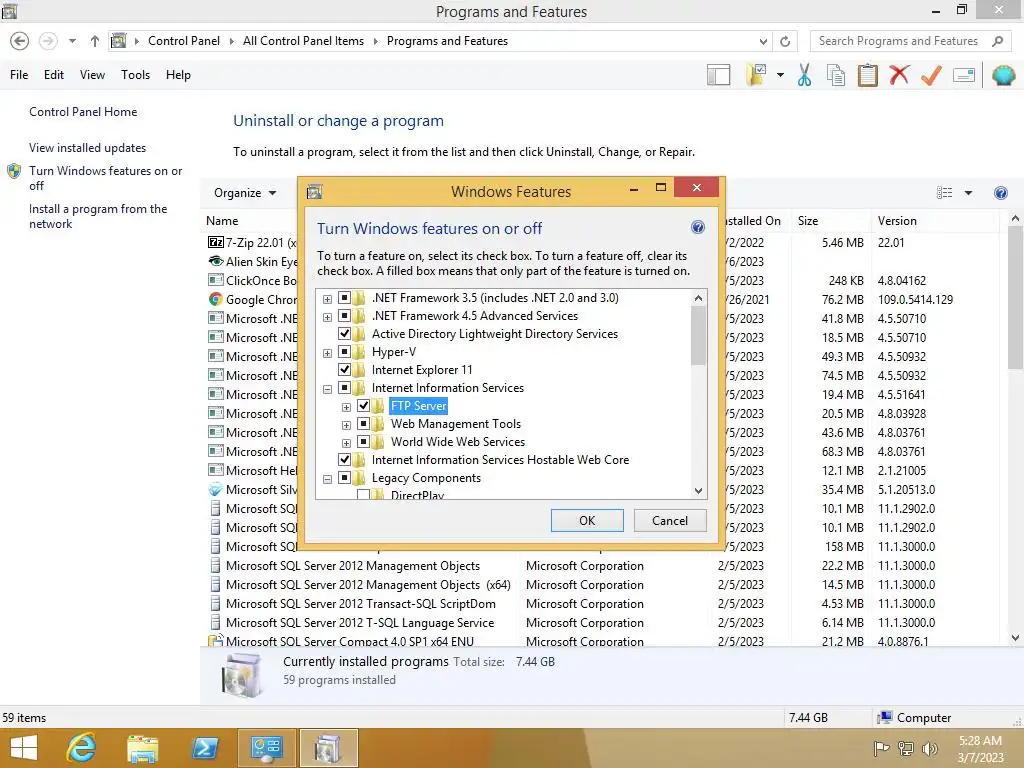Click OK in Windows Features dialog
Viewport: 1024px width, 768px height.
pos(587,520)
